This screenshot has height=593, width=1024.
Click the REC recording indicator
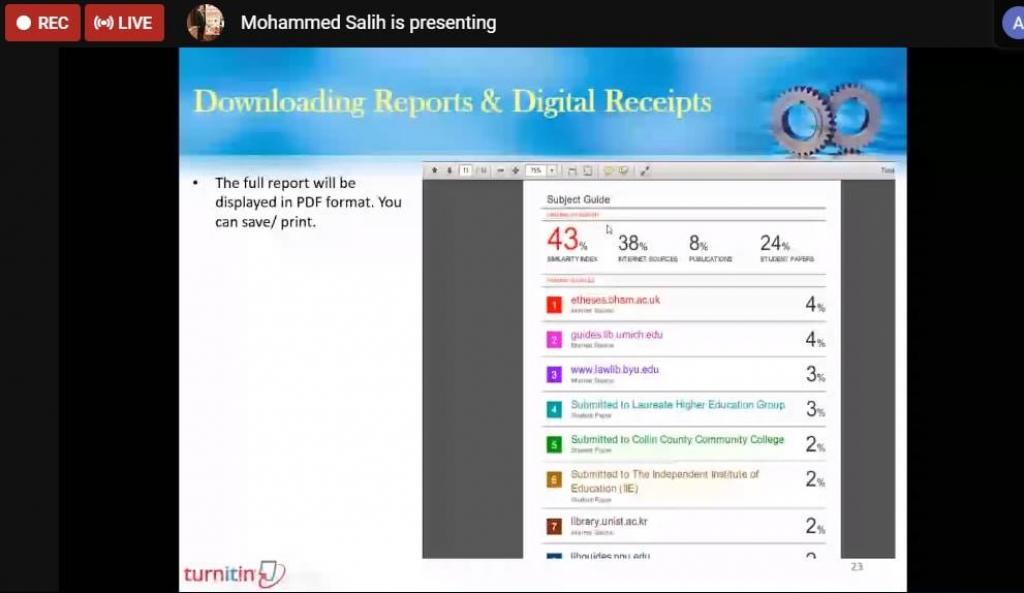[42, 22]
